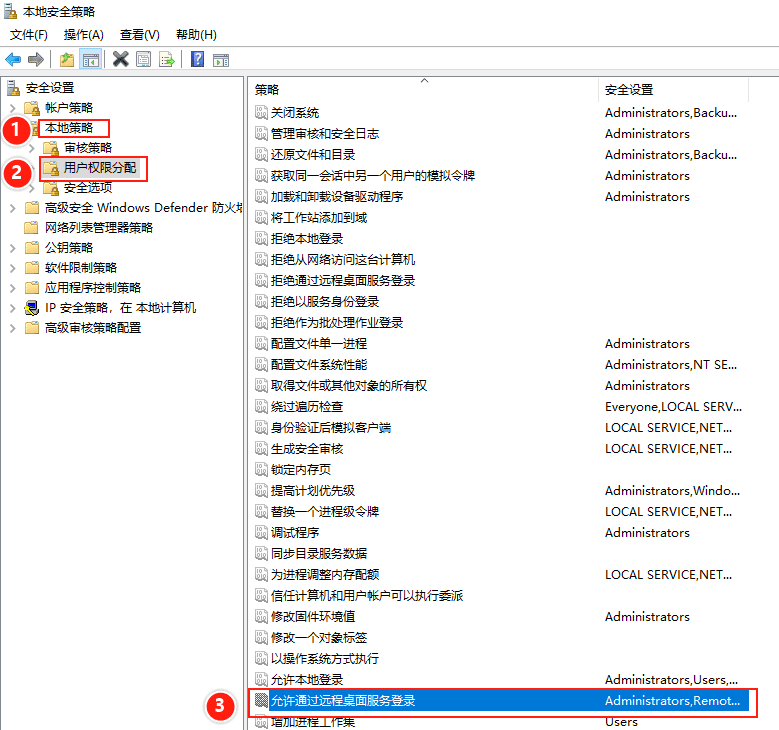Click the policy icon beside 关闭系统
Screen dimensions: 779x730
(x=261, y=113)
